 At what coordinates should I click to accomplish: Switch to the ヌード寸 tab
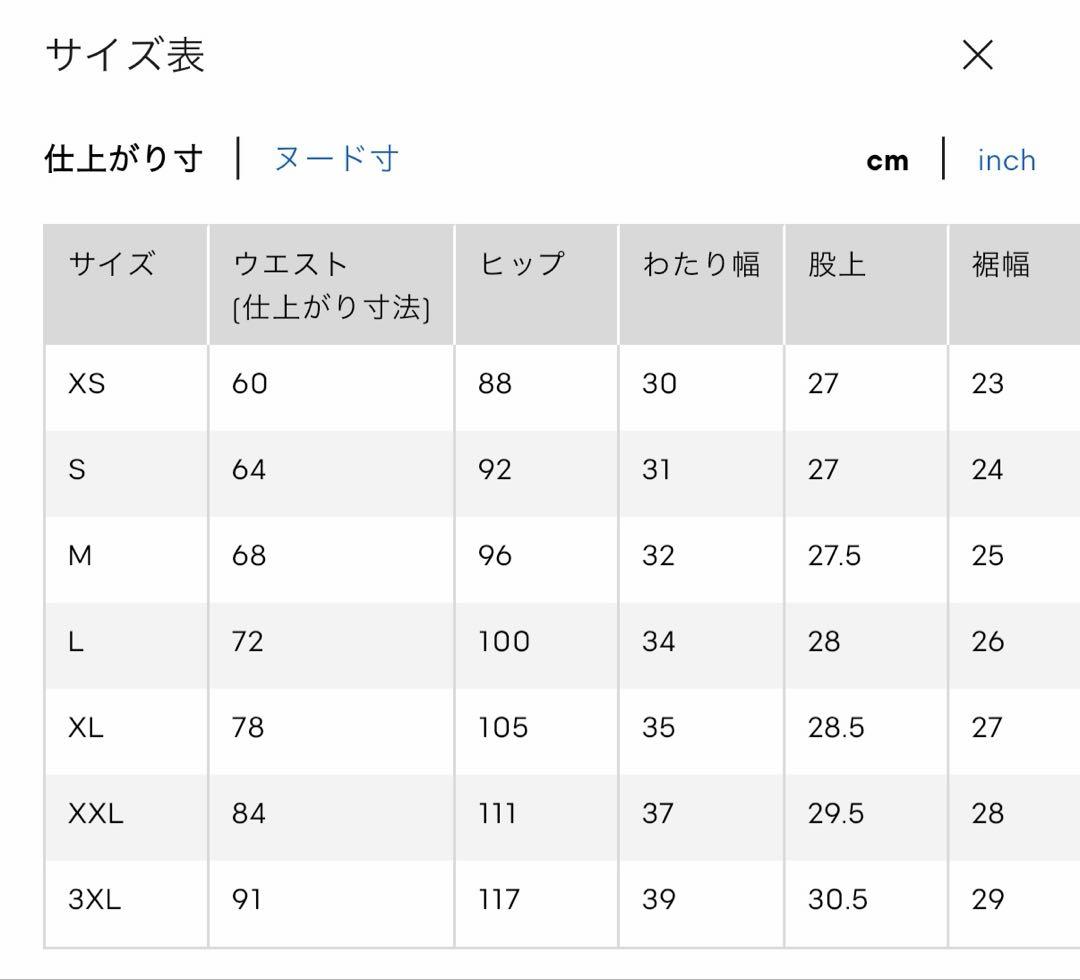[336, 159]
